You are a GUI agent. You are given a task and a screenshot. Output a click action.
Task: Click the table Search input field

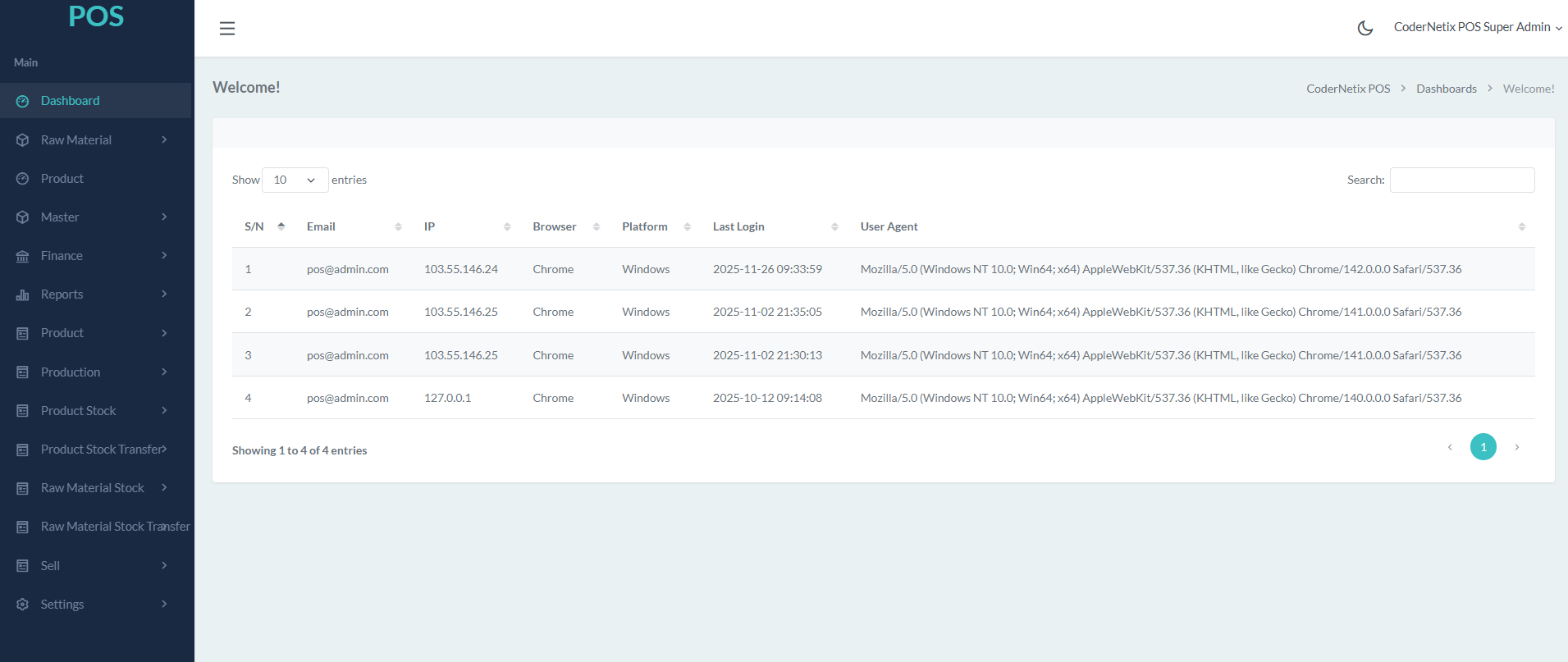1461,180
